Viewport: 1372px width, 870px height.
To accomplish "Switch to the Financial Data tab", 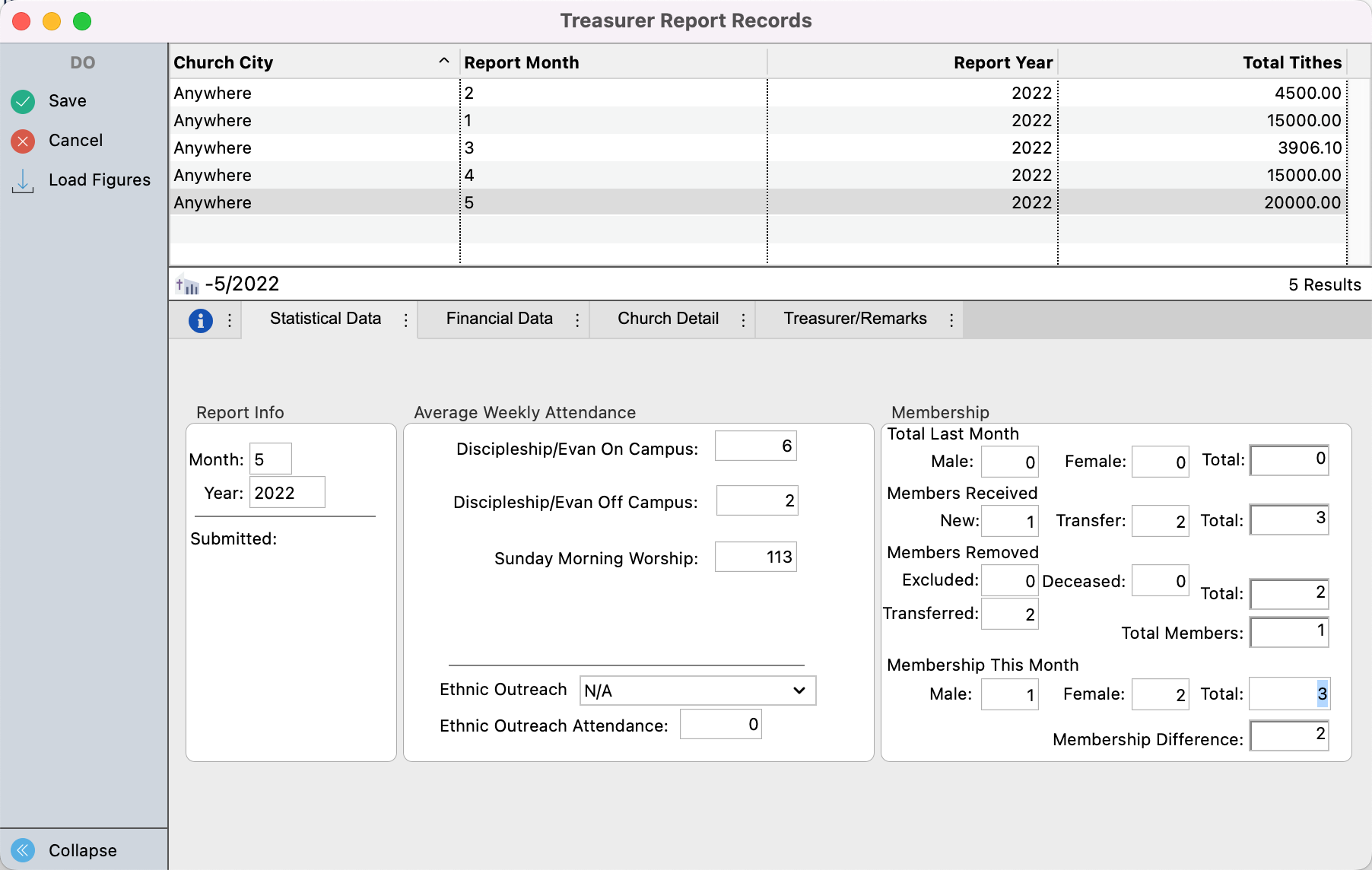I will pyautogui.click(x=499, y=319).
